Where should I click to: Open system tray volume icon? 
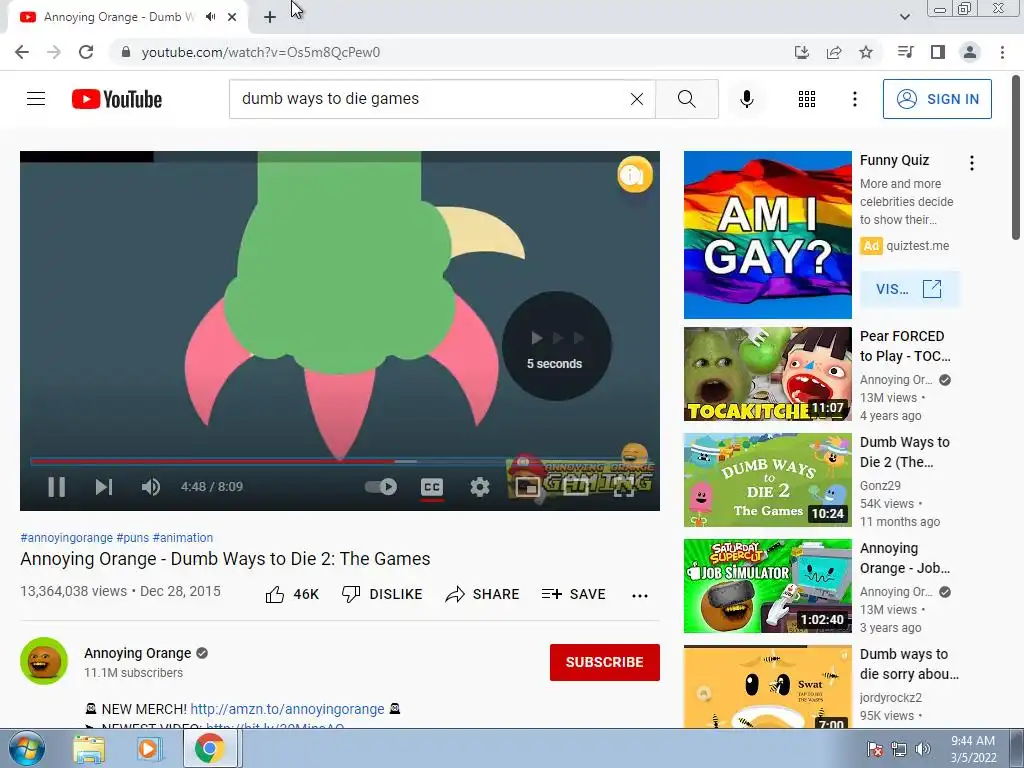tap(923, 748)
